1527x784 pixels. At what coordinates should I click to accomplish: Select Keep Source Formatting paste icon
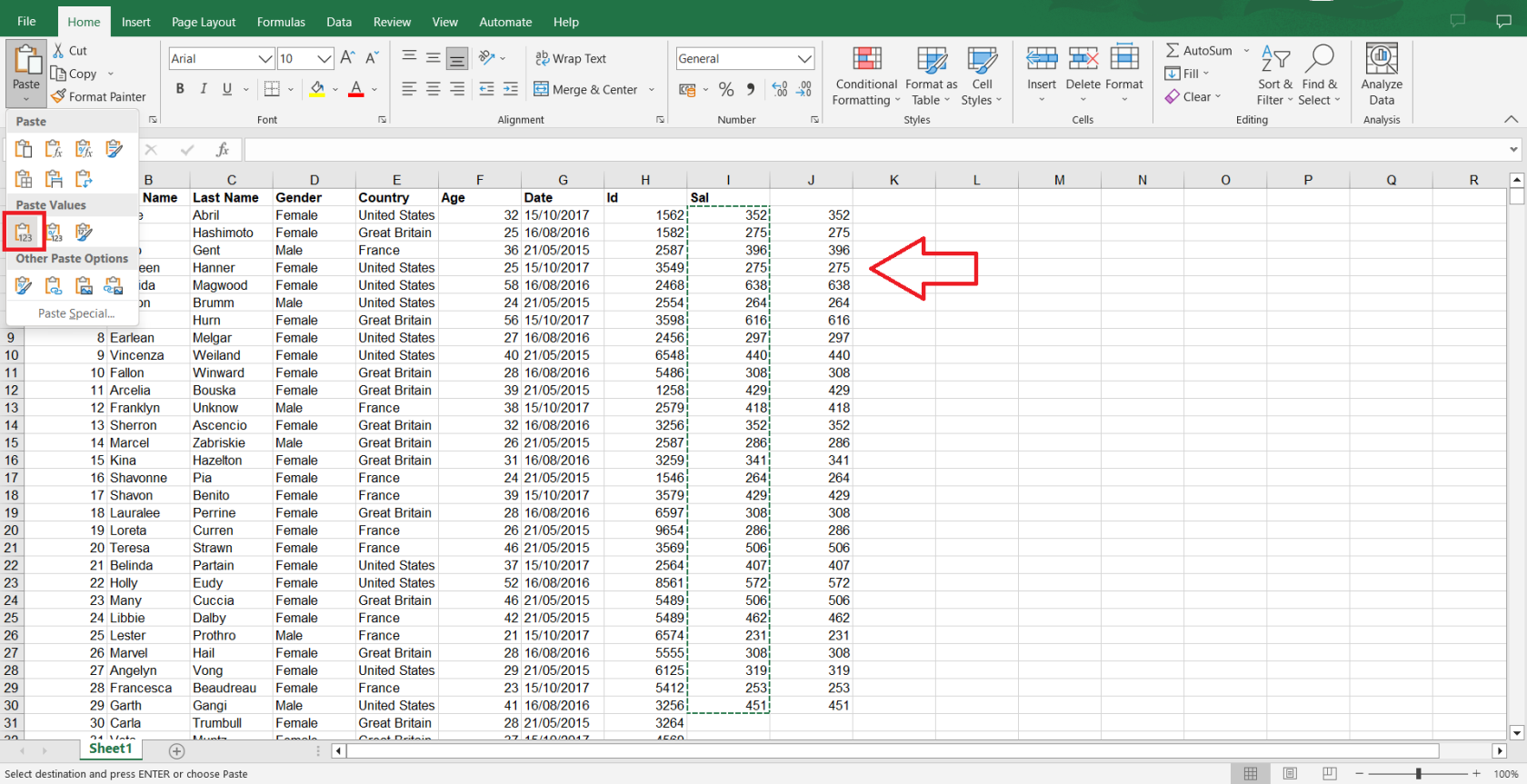115,148
